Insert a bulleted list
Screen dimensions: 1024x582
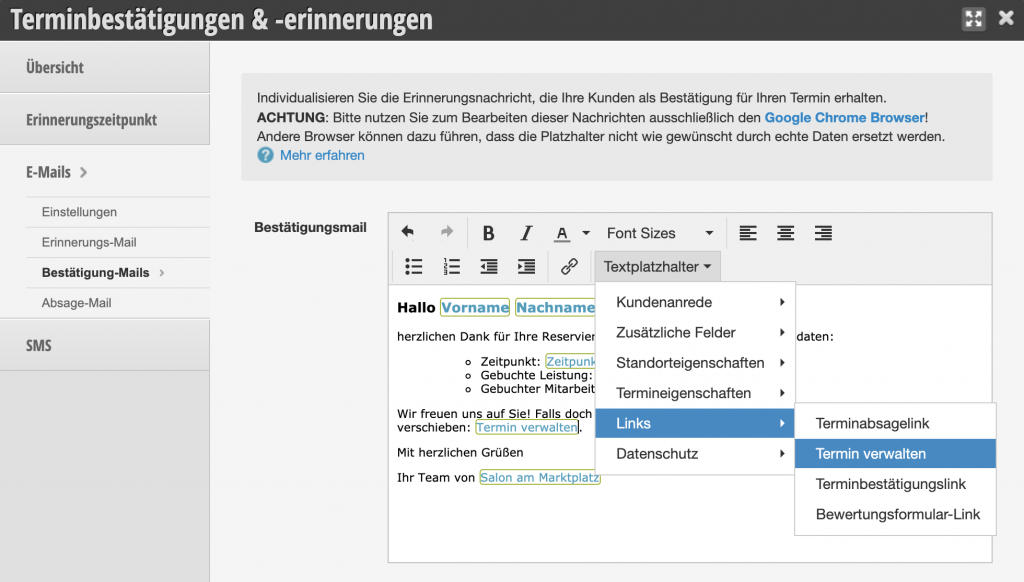pos(413,266)
